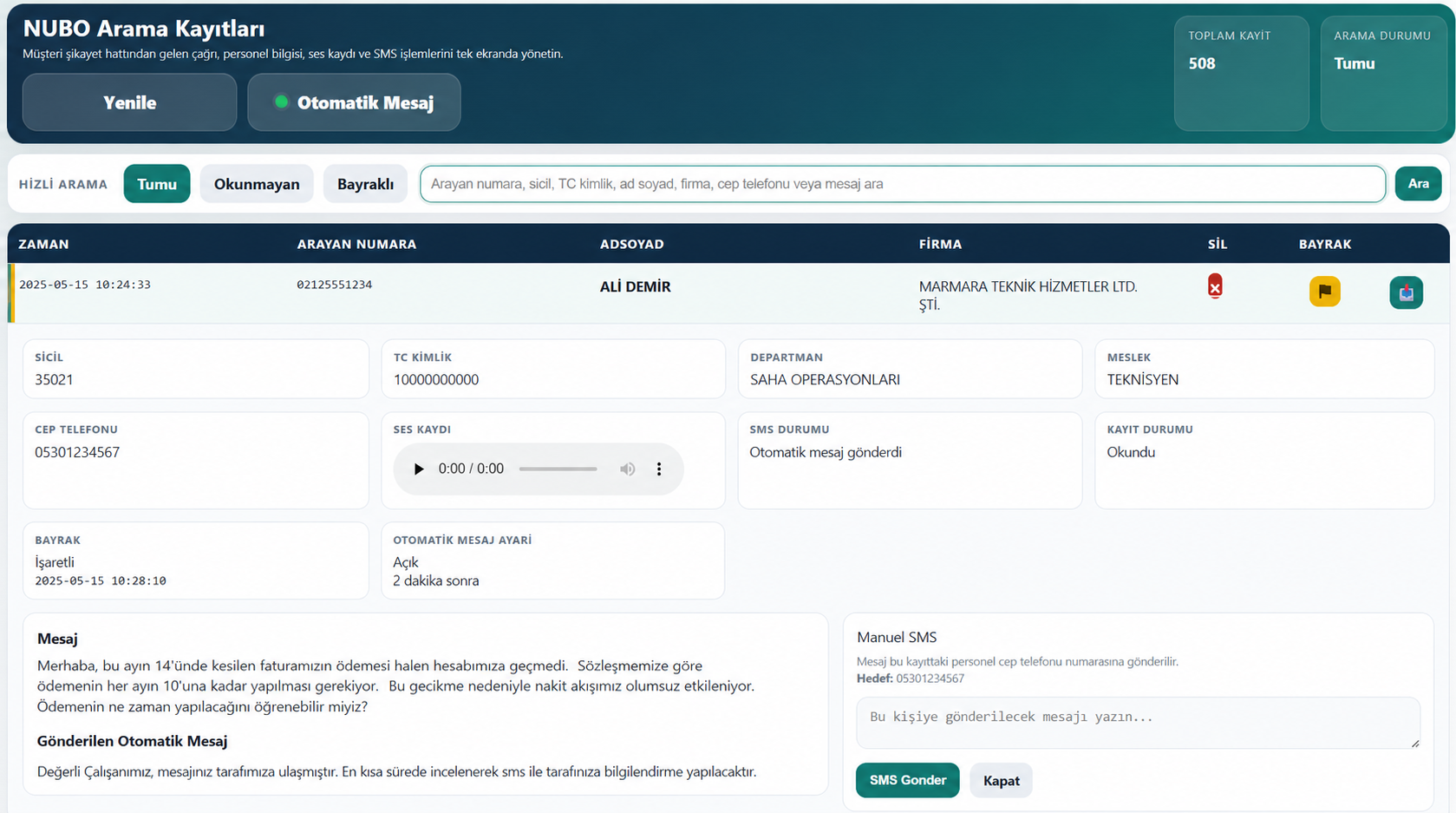
Task: Click the Yenile refresh button
Action: (129, 102)
